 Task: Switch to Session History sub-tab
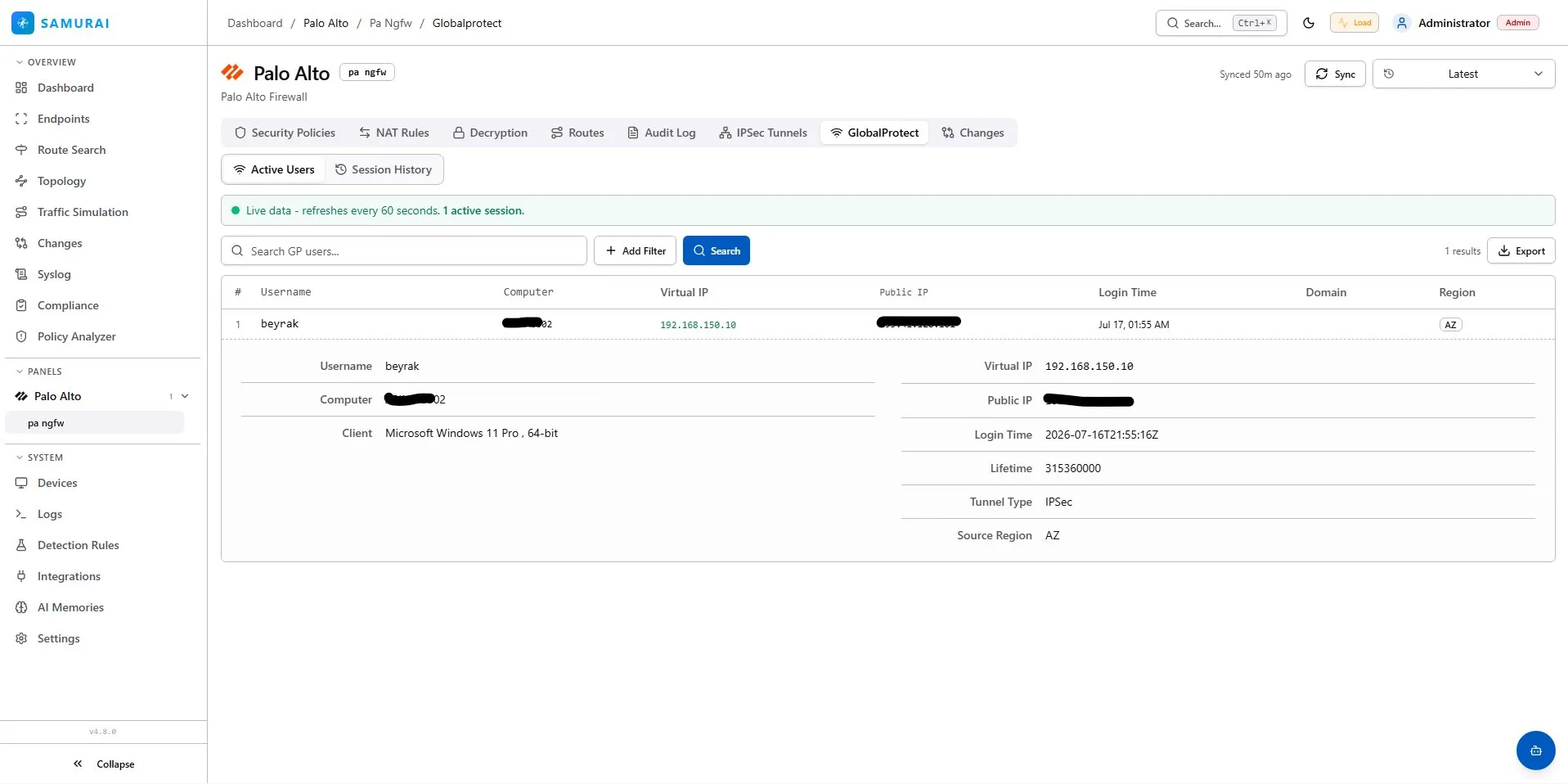pos(384,169)
